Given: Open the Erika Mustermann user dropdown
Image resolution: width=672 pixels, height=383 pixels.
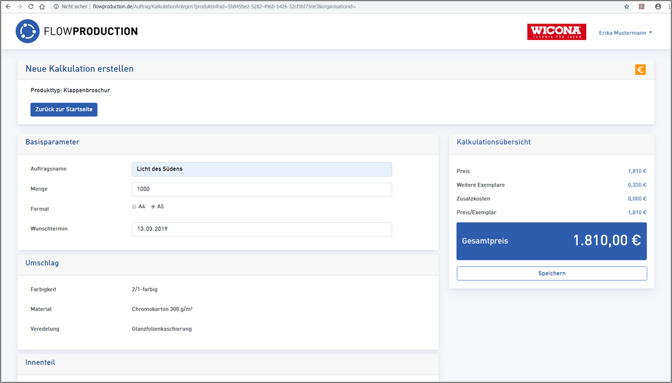Looking at the screenshot, I should 625,33.
